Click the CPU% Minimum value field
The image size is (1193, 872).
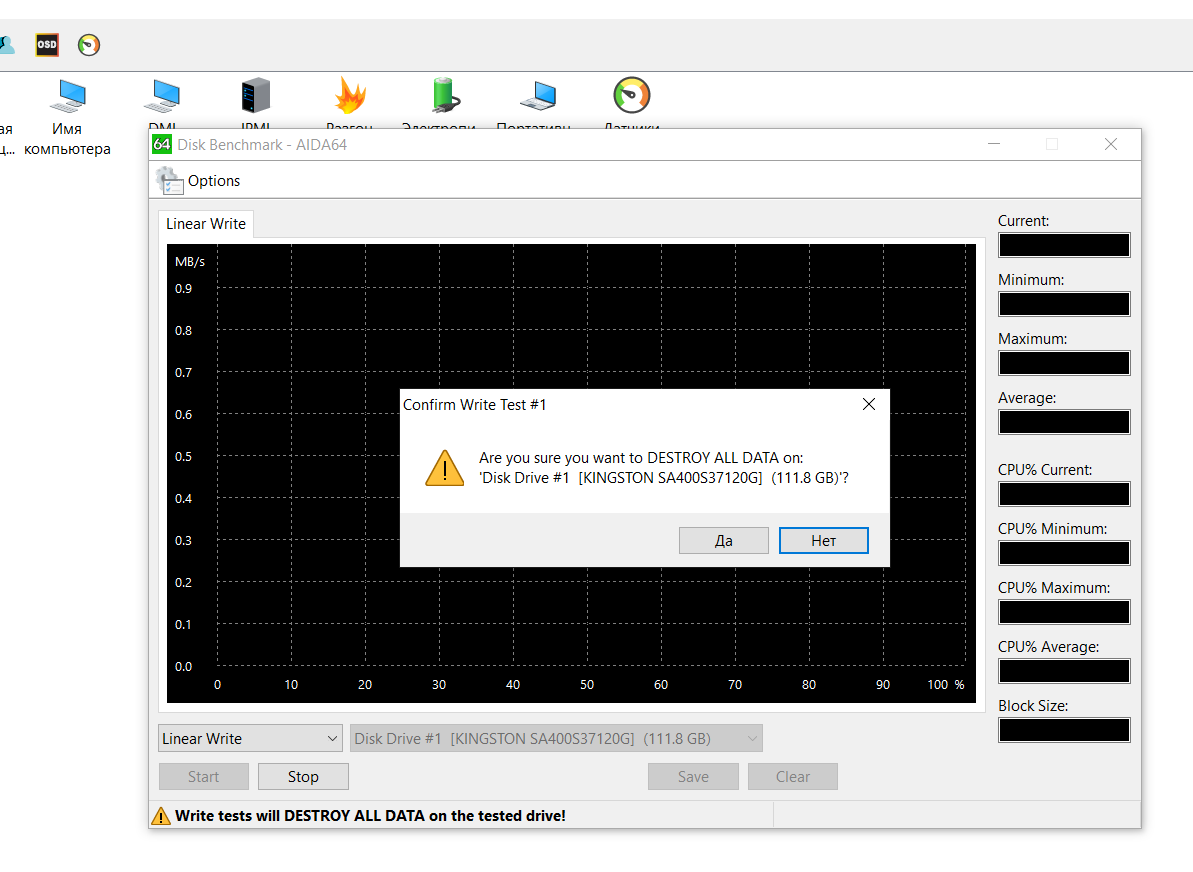click(x=1064, y=553)
